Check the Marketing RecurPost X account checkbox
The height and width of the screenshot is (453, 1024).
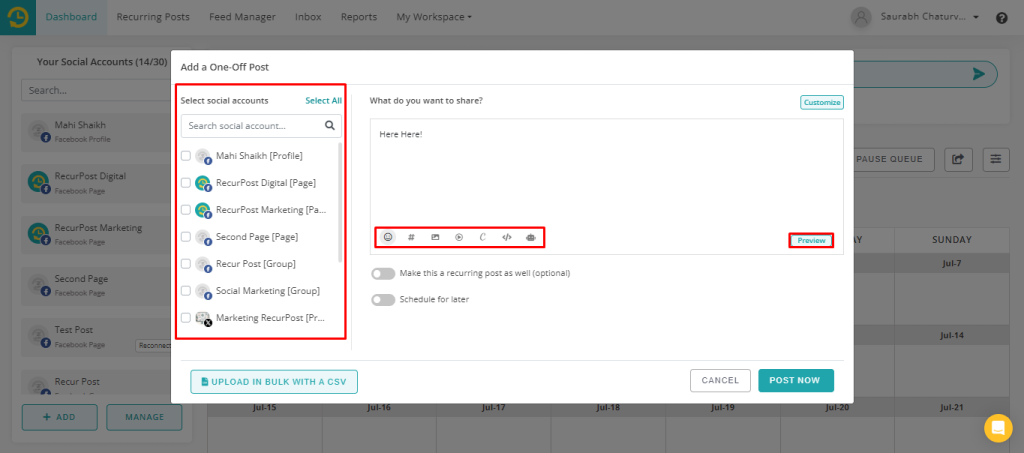(x=186, y=318)
